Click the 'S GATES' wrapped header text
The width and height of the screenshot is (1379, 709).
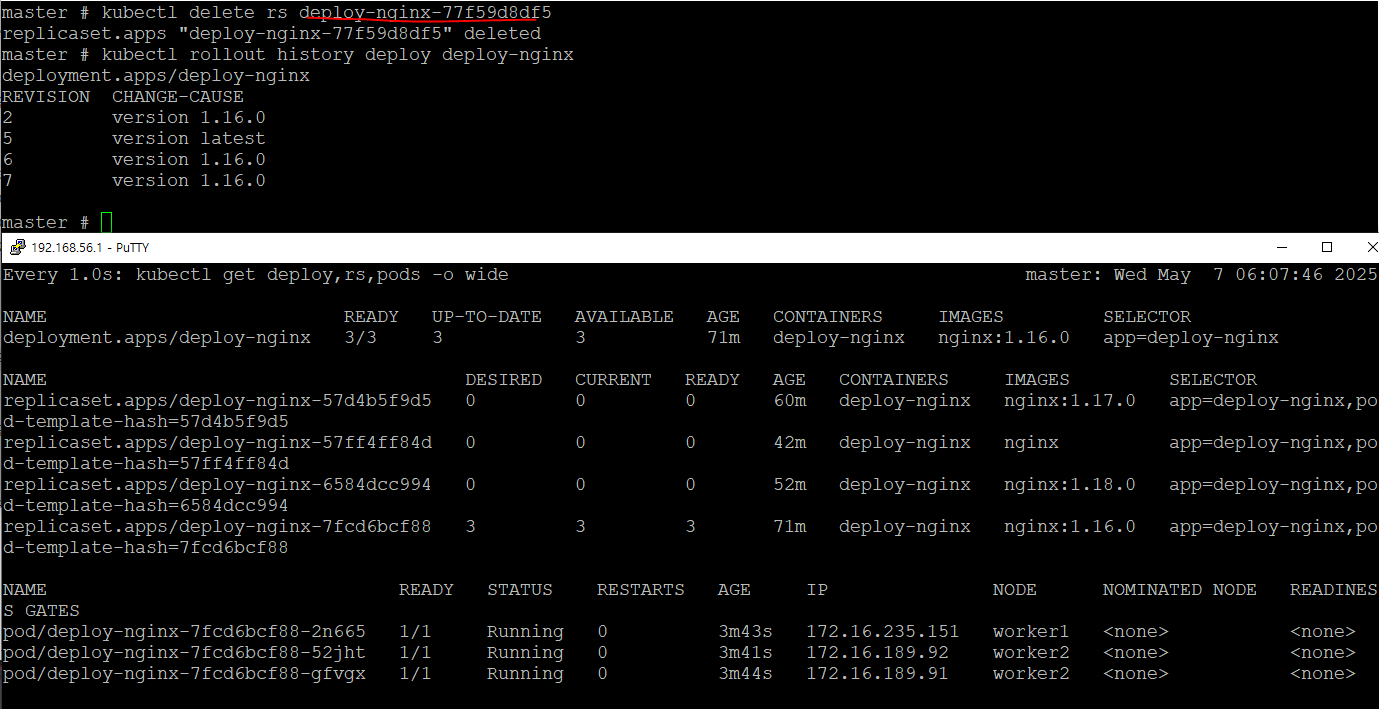(40, 610)
